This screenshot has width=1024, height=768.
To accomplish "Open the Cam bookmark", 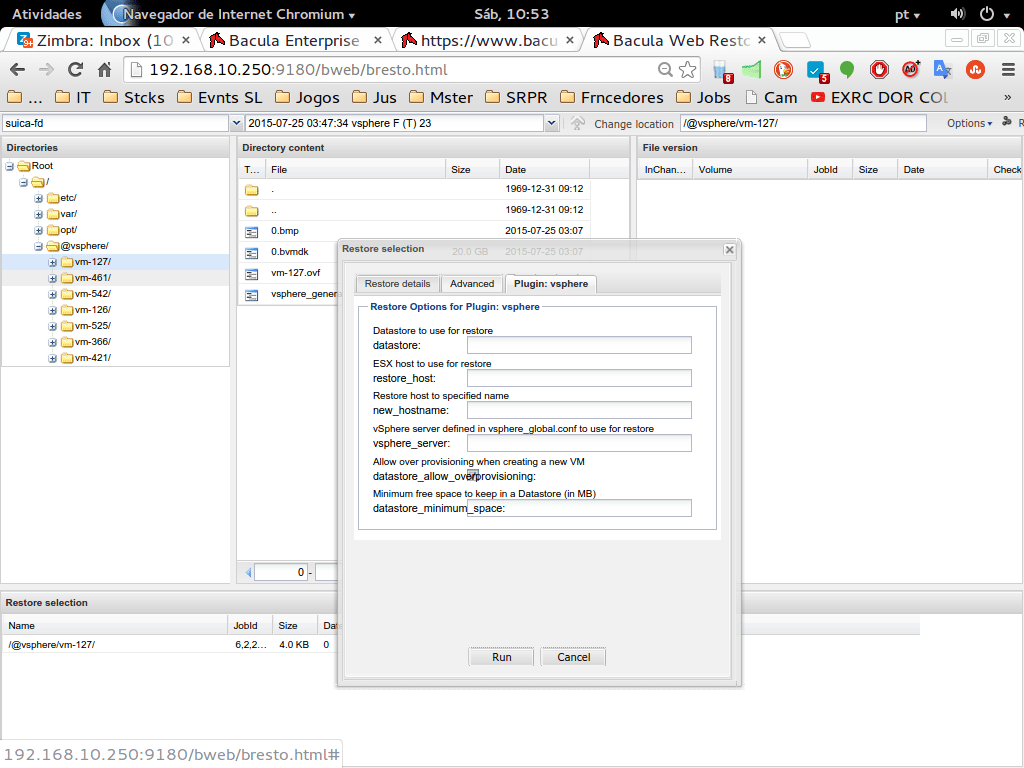I will (772, 97).
